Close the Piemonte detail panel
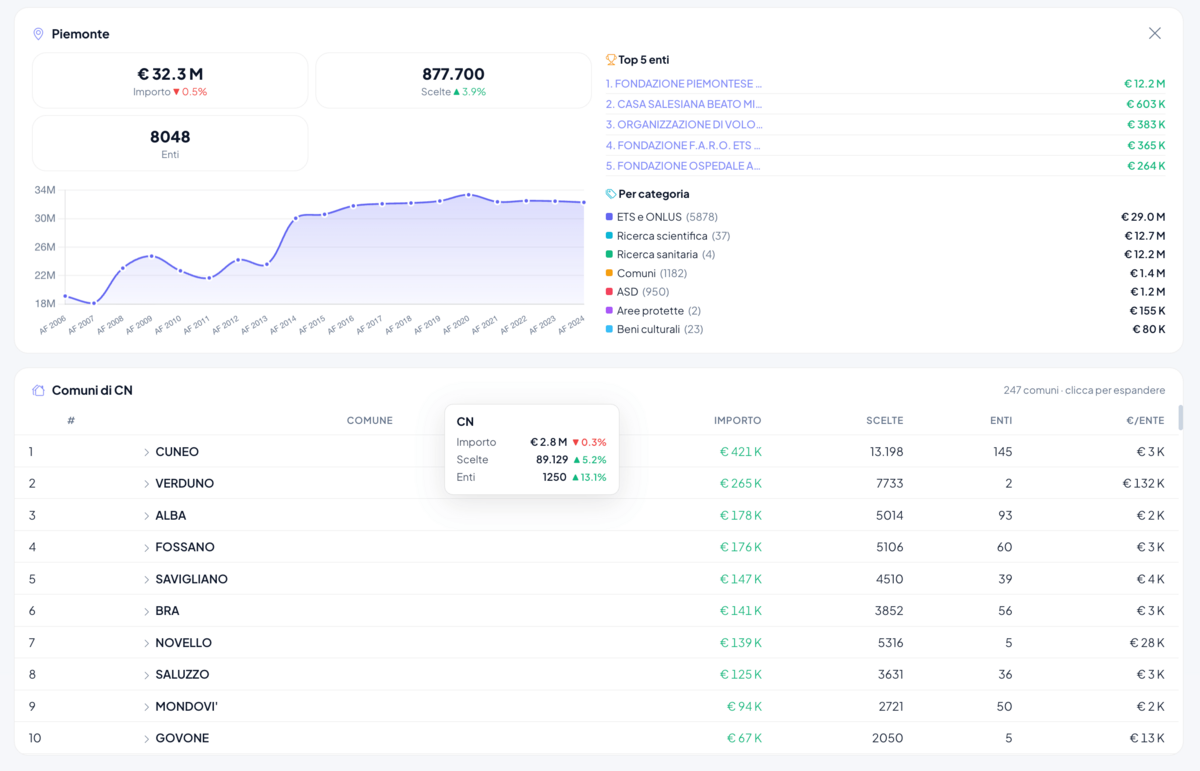The width and height of the screenshot is (1200, 771). [1154, 34]
